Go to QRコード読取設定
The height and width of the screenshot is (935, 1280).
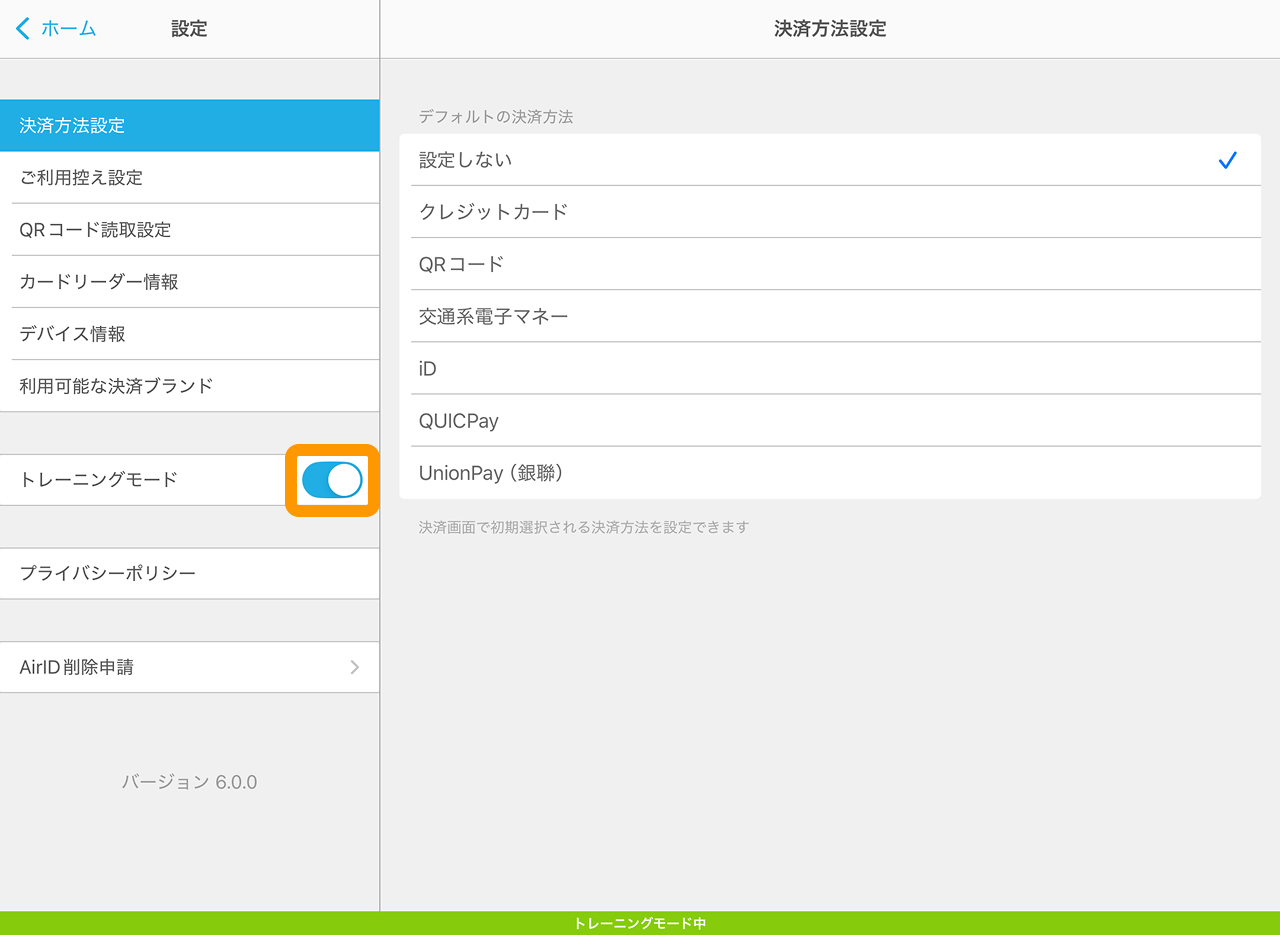(x=189, y=230)
